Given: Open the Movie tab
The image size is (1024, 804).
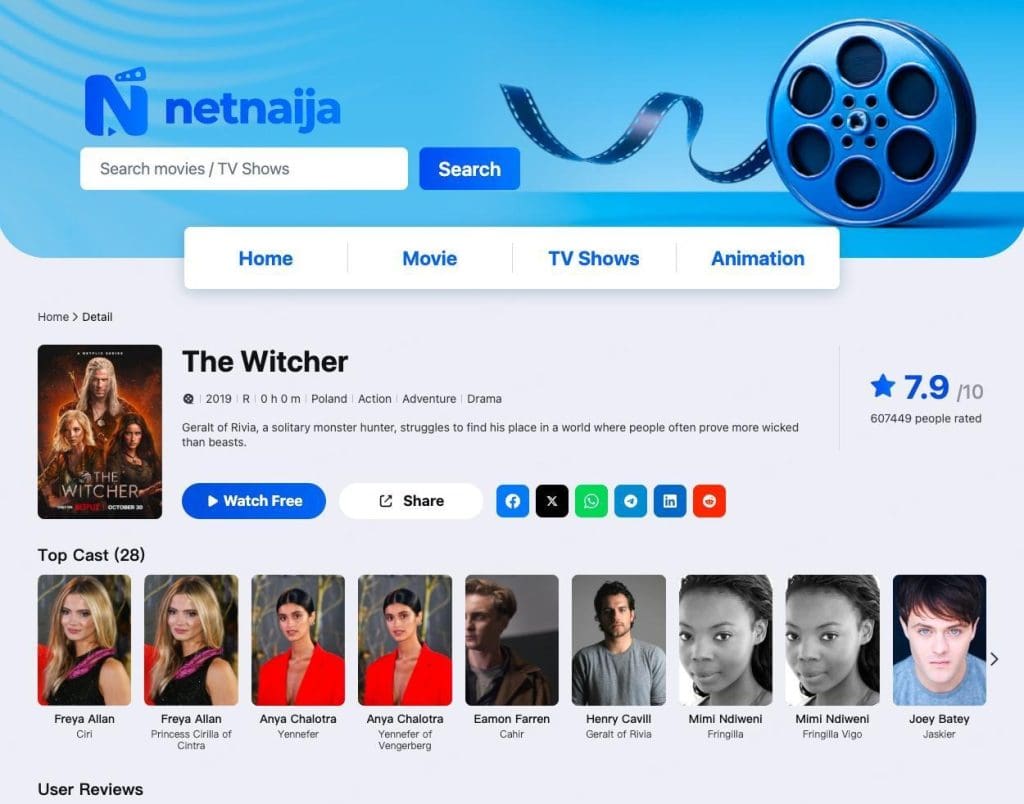Looking at the screenshot, I should click(430, 259).
